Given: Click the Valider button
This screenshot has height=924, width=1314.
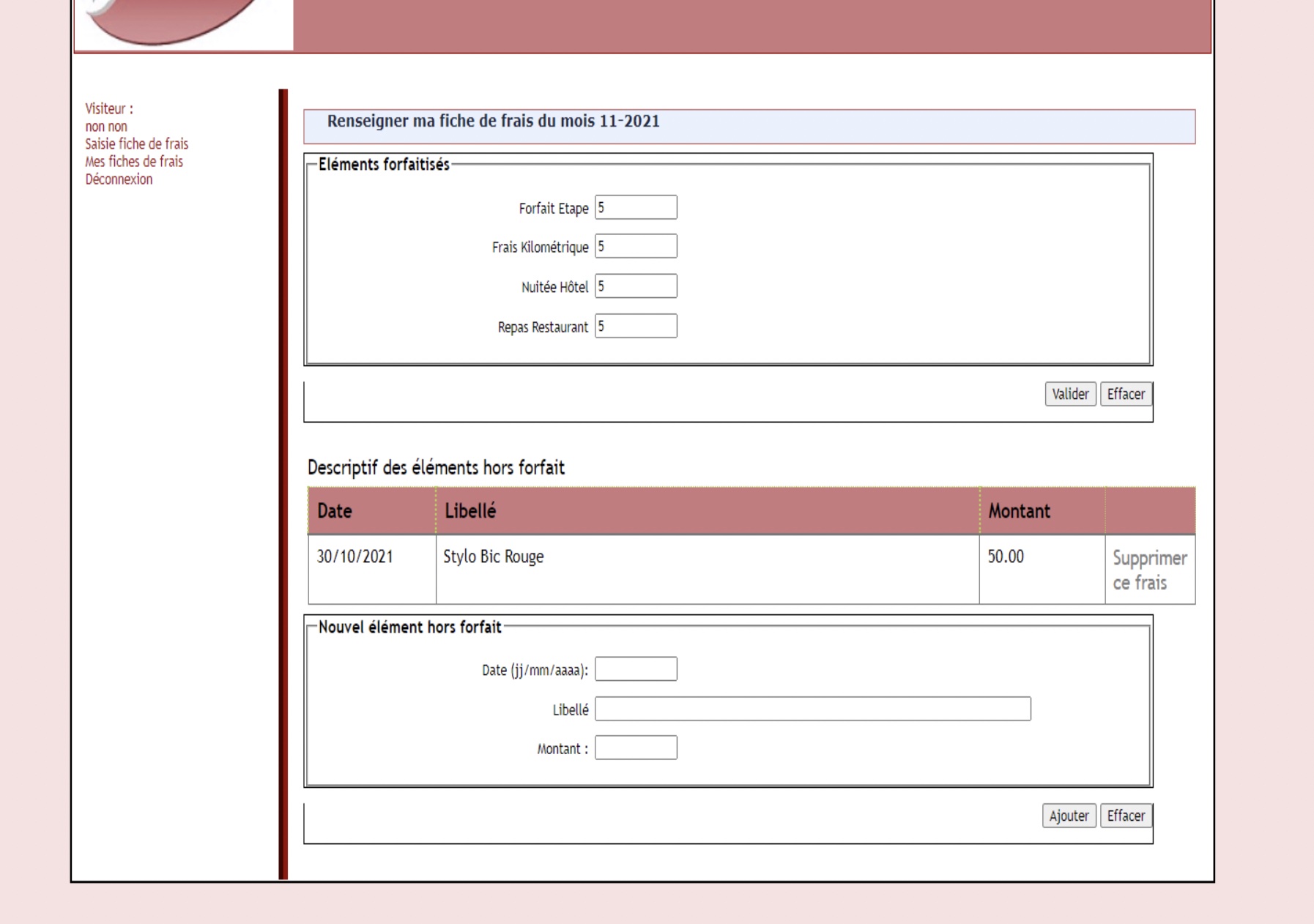Looking at the screenshot, I should click(x=1070, y=394).
